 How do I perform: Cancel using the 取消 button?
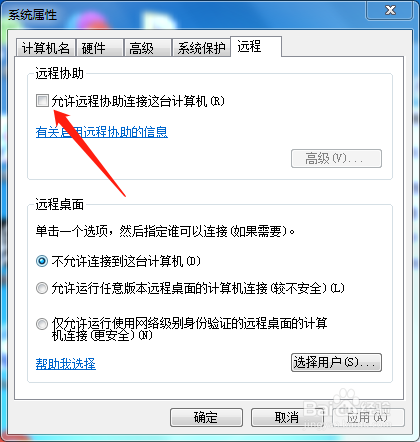tap(287, 417)
